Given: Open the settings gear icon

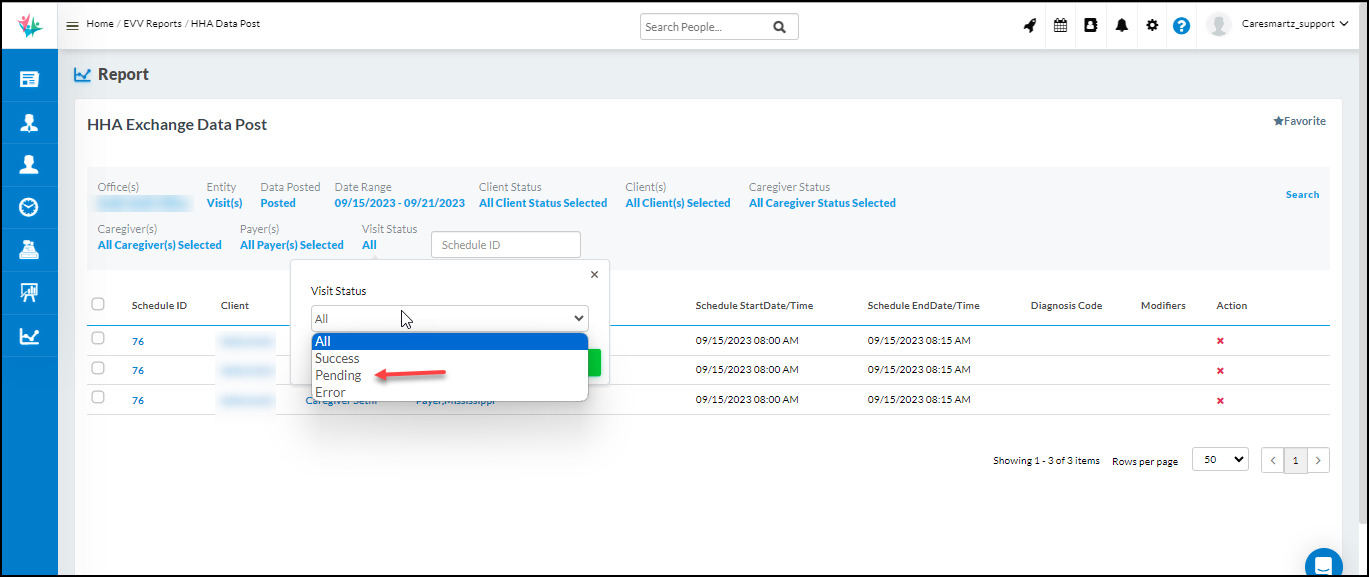Looking at the screenshot, I should [1152, 26].
